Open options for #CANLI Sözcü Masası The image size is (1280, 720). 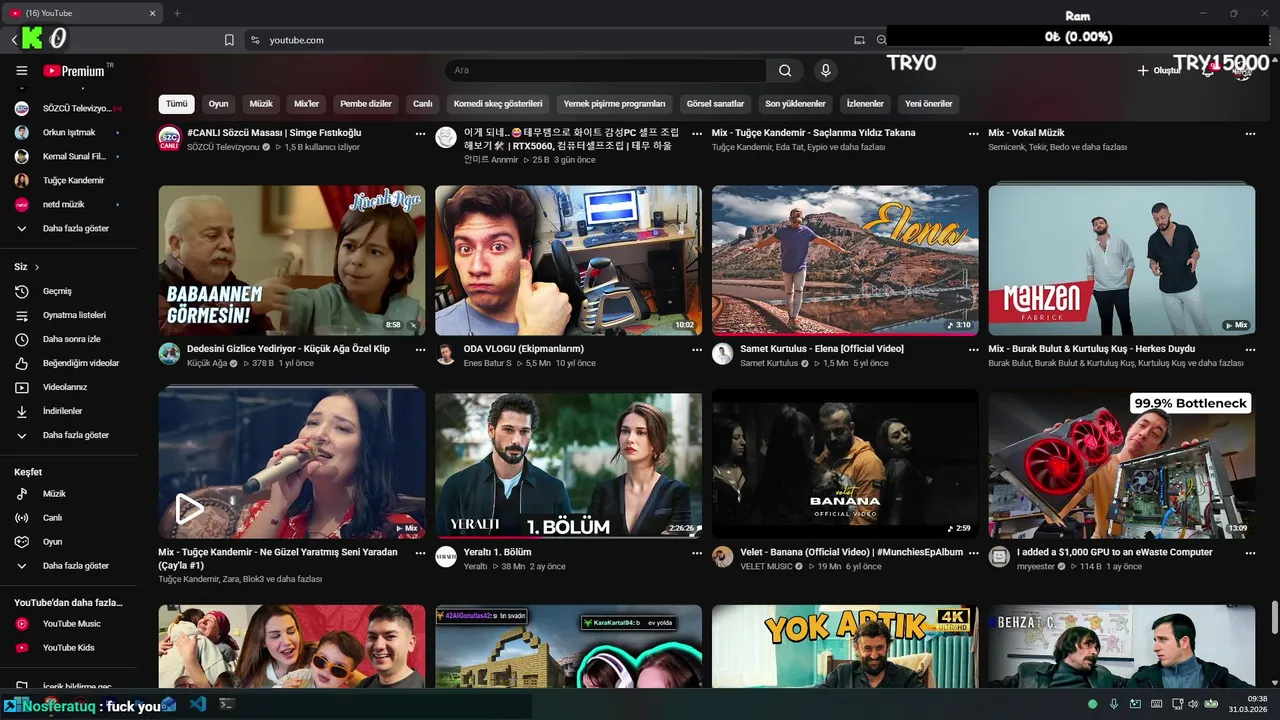pos(420,134)
